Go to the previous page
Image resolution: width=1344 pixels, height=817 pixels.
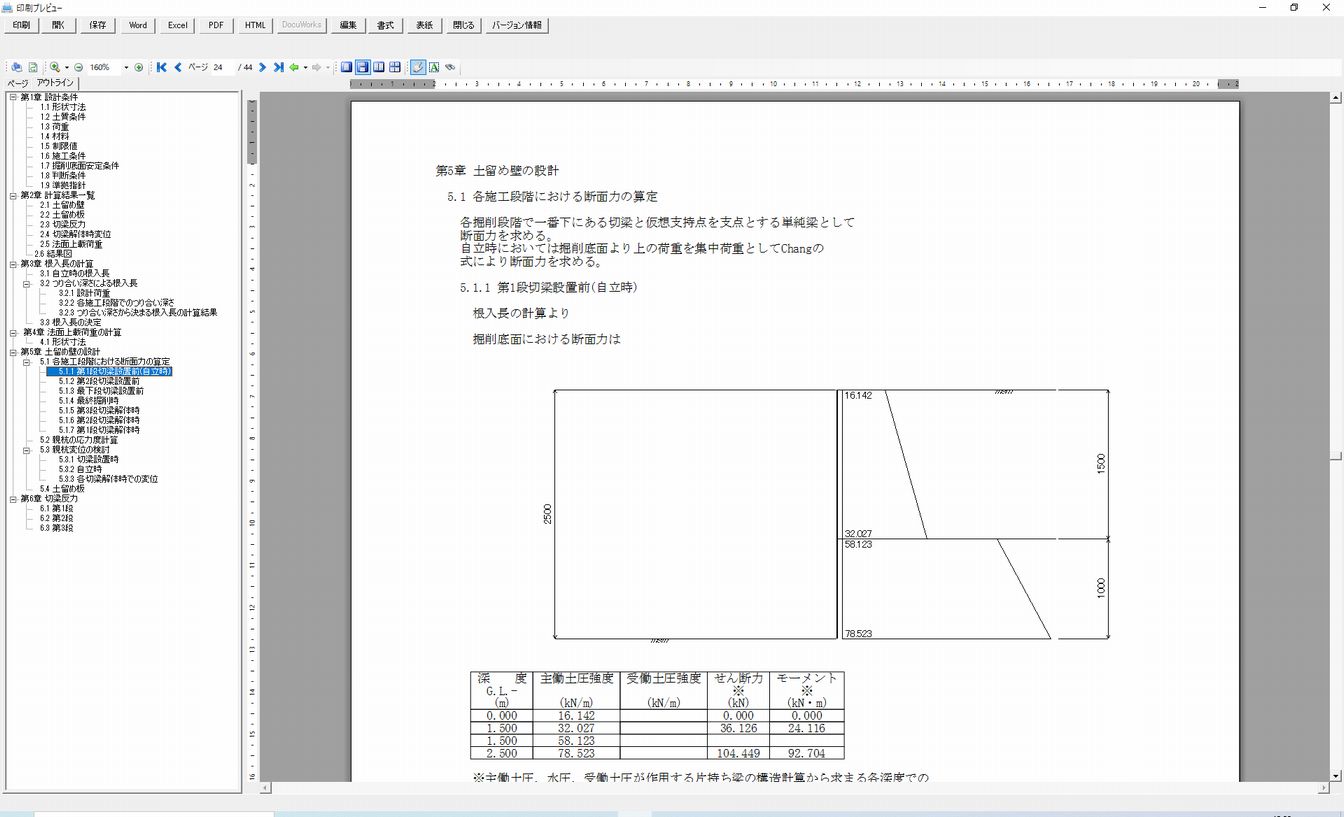tap(178, 67)
